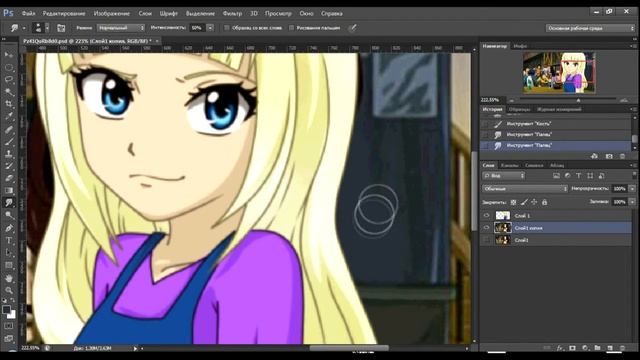Select the Smudge tool in toolbox
The height and width of the screenshot is (360, 640).
tap(9, 203)
